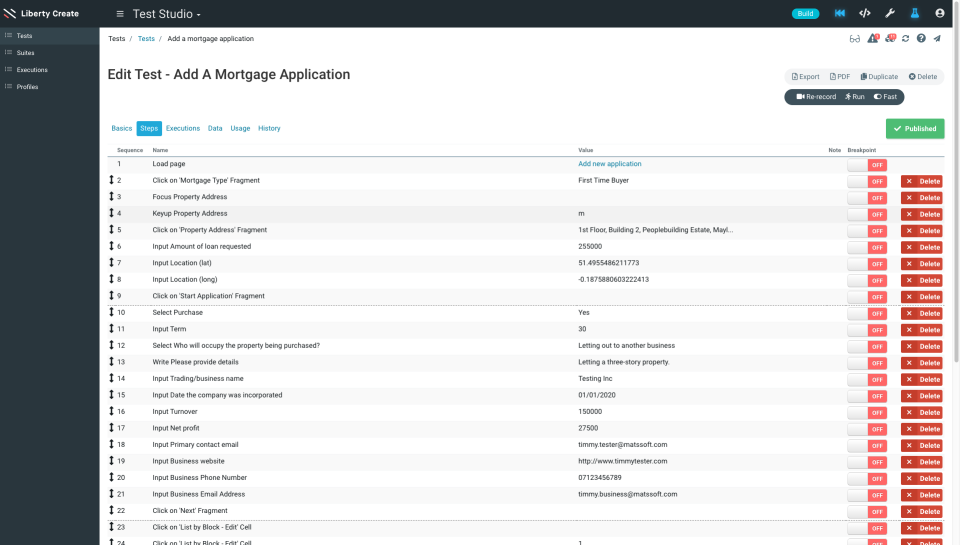Screen dimensions: 960x545
Task: Switch to the Executions tab
Action: (x=183, y=129)
